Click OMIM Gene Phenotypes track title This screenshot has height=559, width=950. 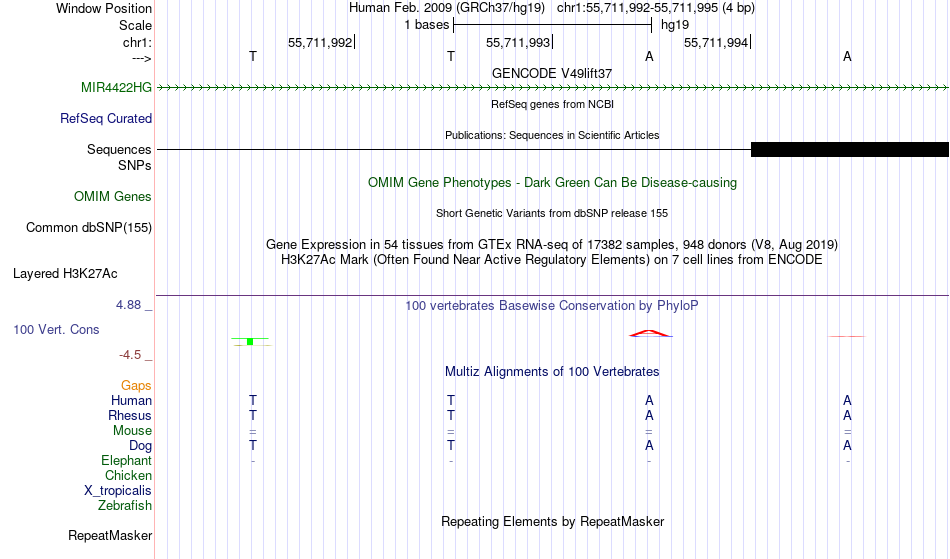tap(552, 182)
